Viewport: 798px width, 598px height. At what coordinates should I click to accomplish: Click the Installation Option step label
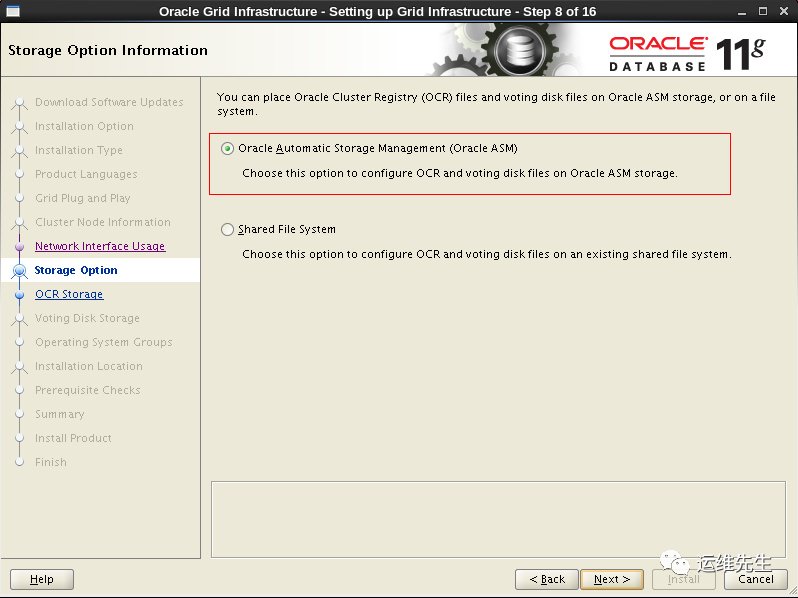click(84, 126)
